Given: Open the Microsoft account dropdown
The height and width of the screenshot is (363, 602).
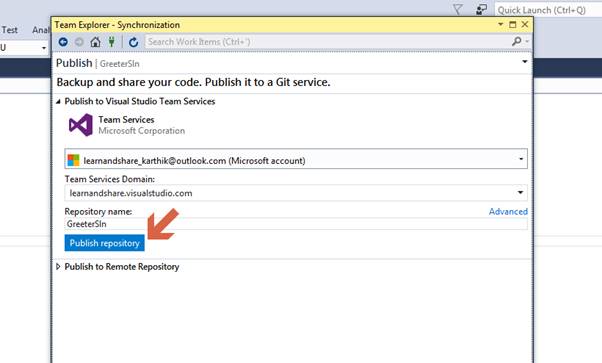Looking at the screenshot, I should [x=296, y=159].
